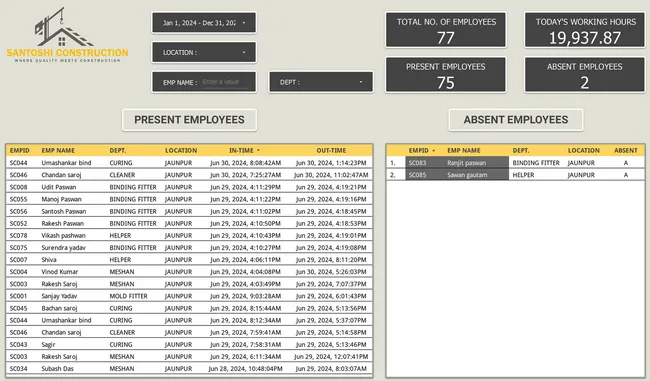Image resolution: width=650 pixels, height=381 pixels.
Task: Click the PRESENT EMPLOYEES heading button
Action: pyautogui.click(x=189, y=120)
